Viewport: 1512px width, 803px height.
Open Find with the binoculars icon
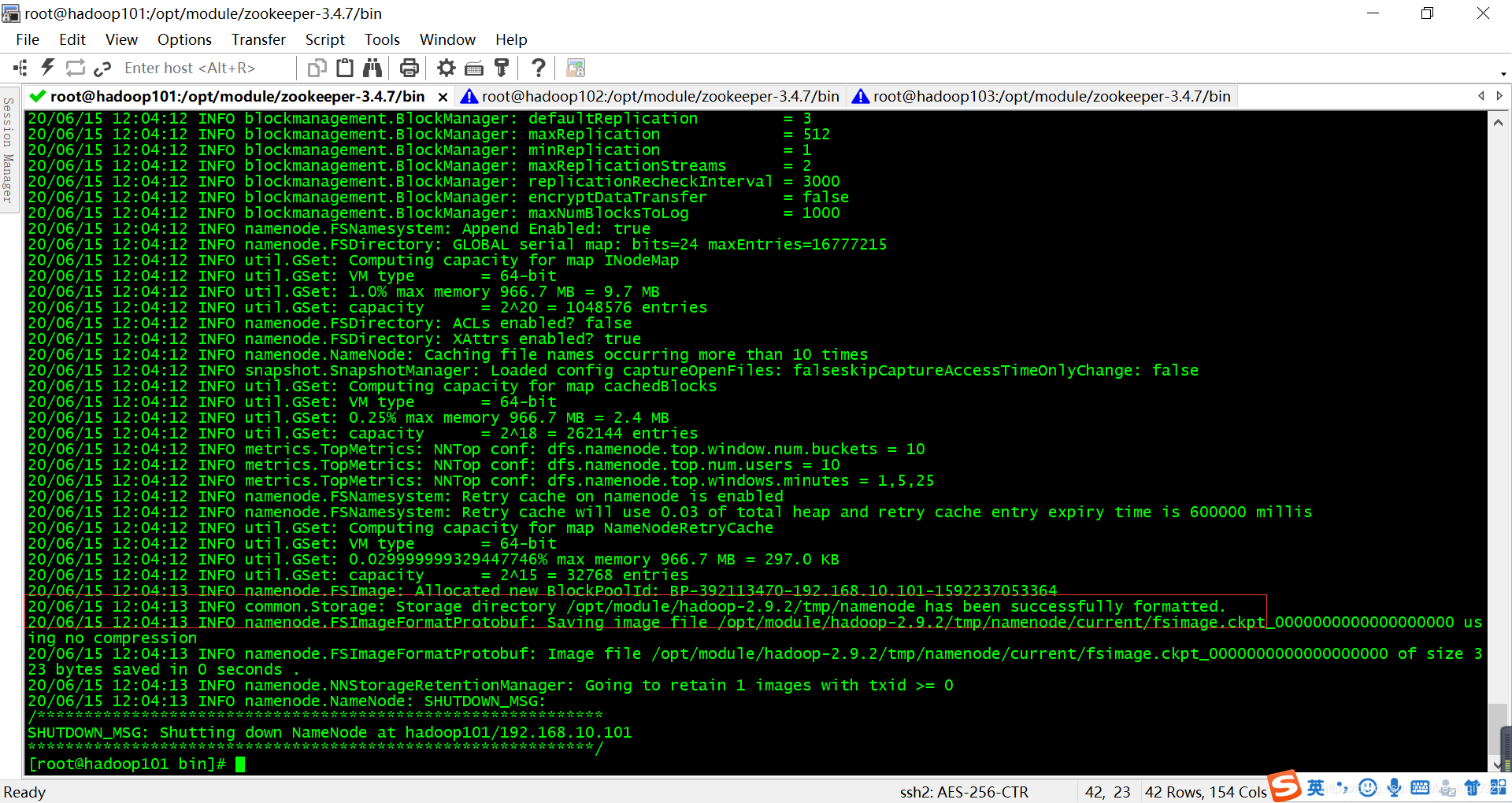[372, 68]
